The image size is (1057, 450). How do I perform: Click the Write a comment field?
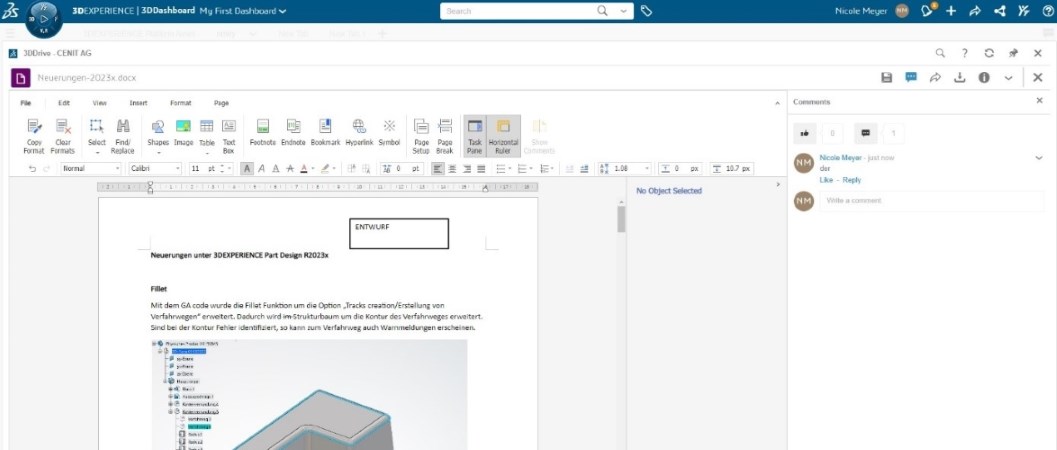(x=931, y=201)
